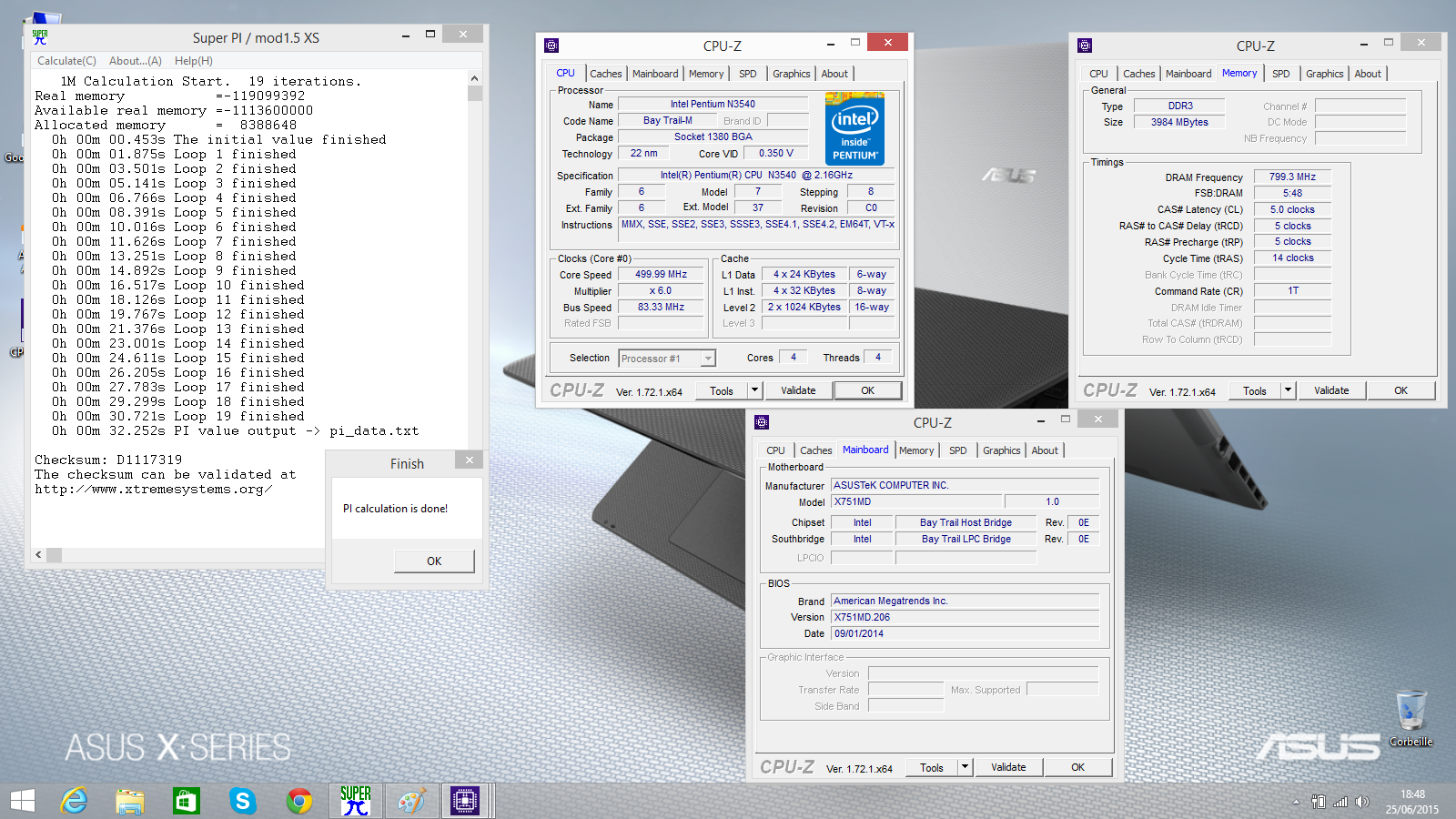The width and height of the screenshot is (1456, 819).
Task: Click the CPU-Z icon in the Mainboard window title
Action: (763, 422)
